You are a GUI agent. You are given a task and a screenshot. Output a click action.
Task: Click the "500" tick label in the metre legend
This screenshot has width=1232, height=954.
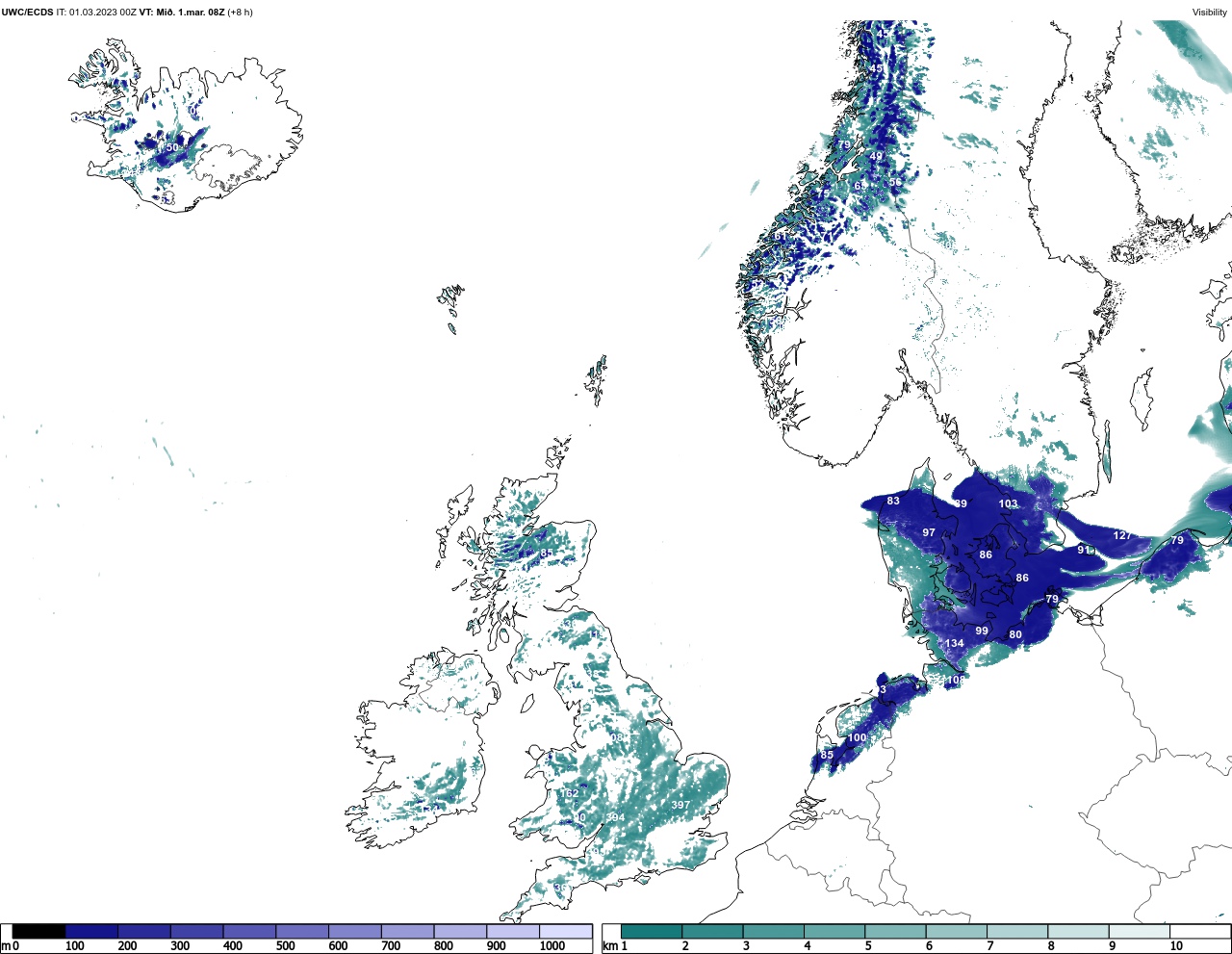(x=285, y=946)
